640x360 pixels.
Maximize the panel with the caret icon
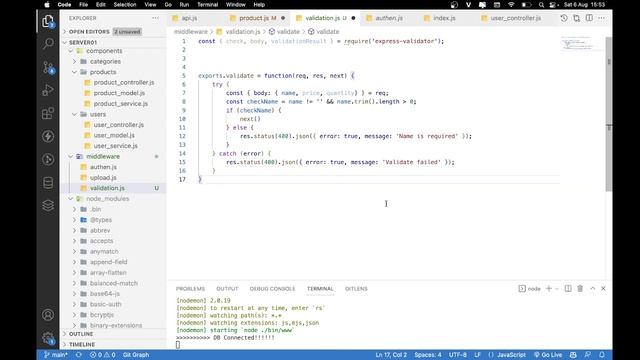(x=593, y=289)
